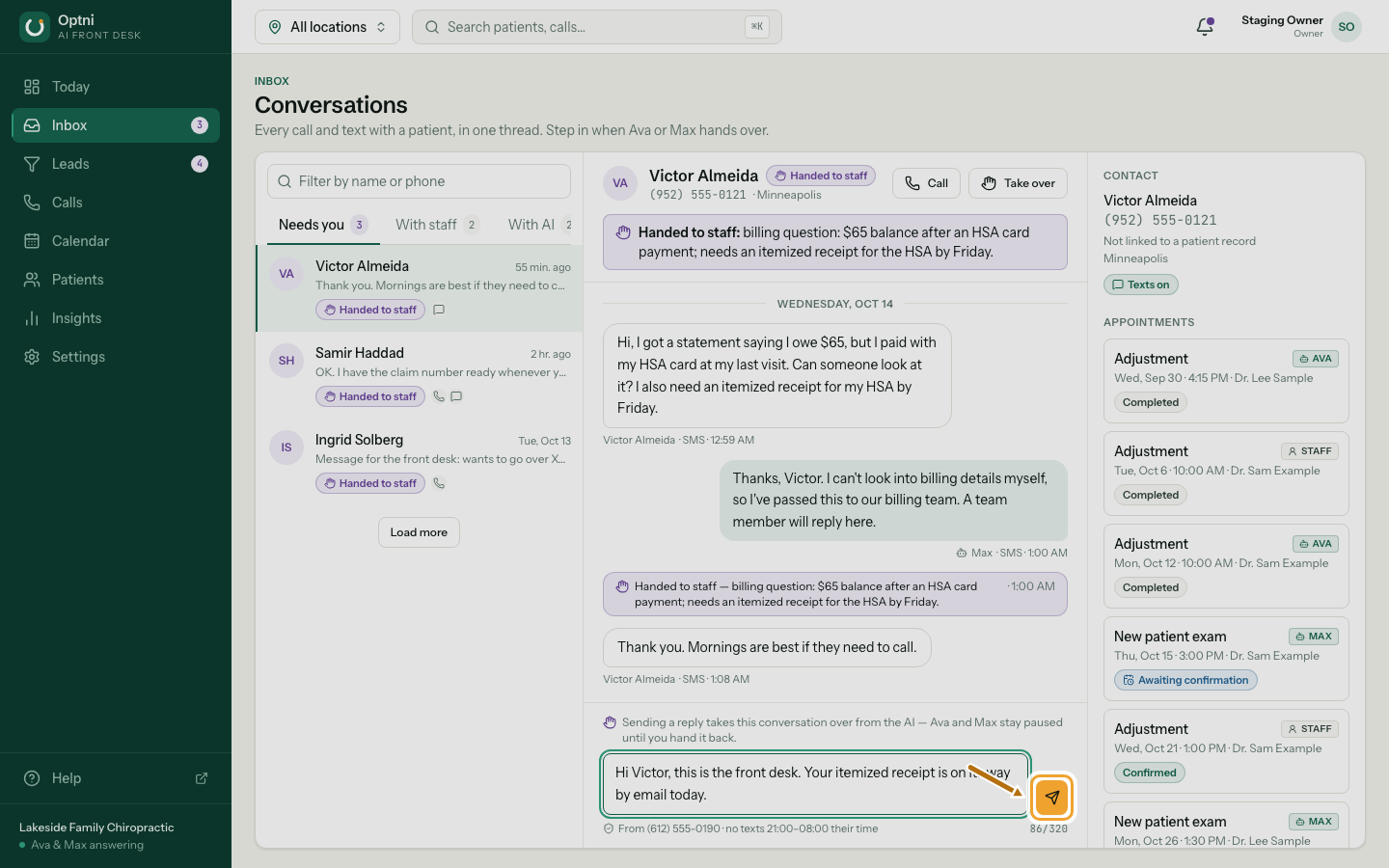This screenshot has height=868, width=1389.
Task: Open Insights in sidebar
Action: [116, 318]
